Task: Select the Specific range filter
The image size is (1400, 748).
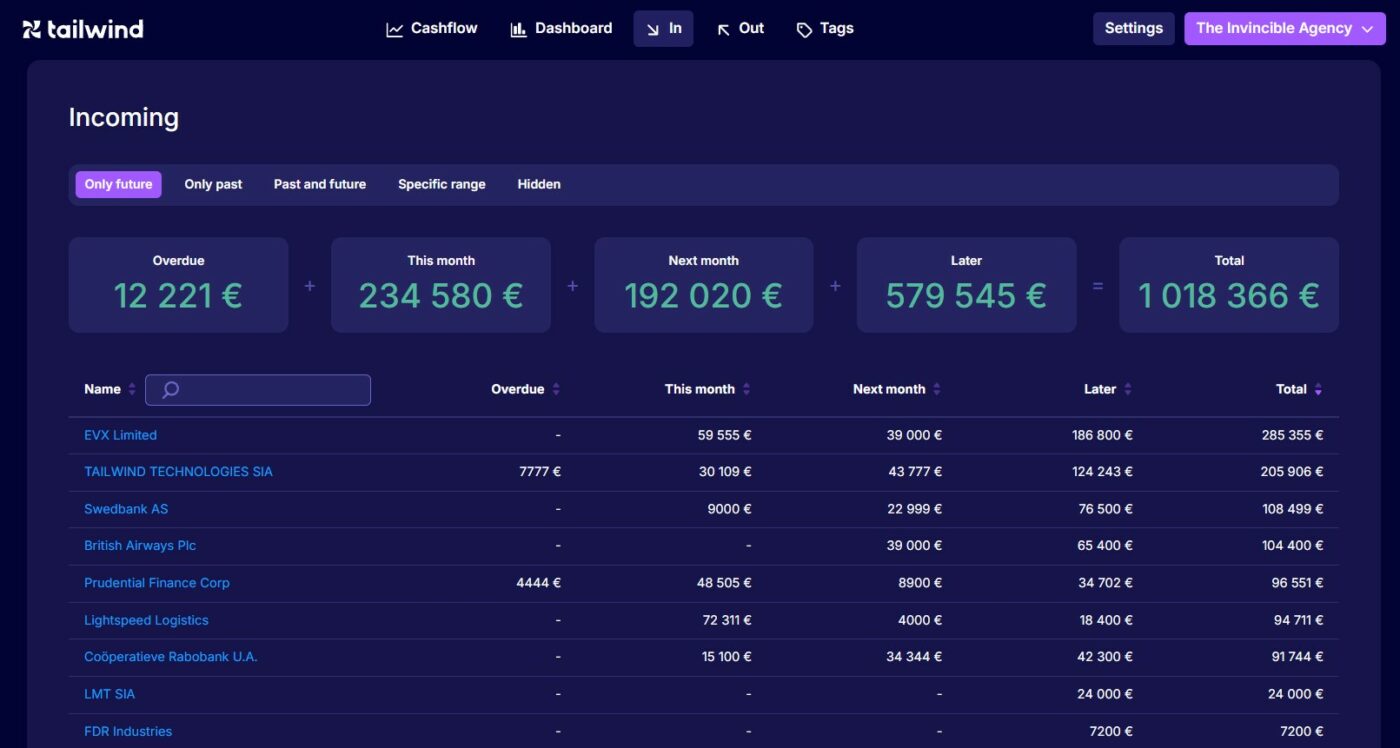Action: [x=442, y=184]
